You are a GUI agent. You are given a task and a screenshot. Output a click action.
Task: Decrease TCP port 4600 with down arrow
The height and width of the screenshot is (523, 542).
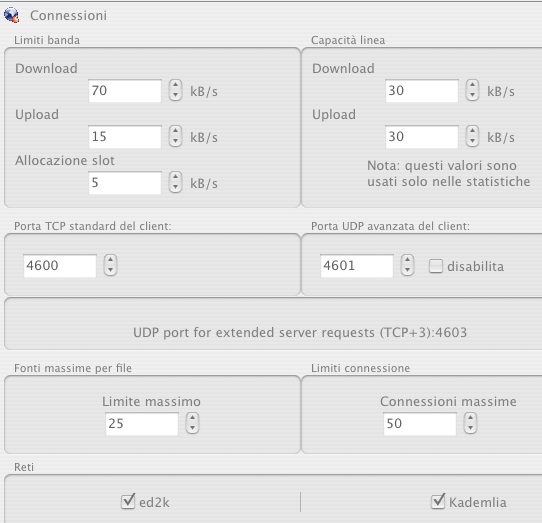coord(111,270)
